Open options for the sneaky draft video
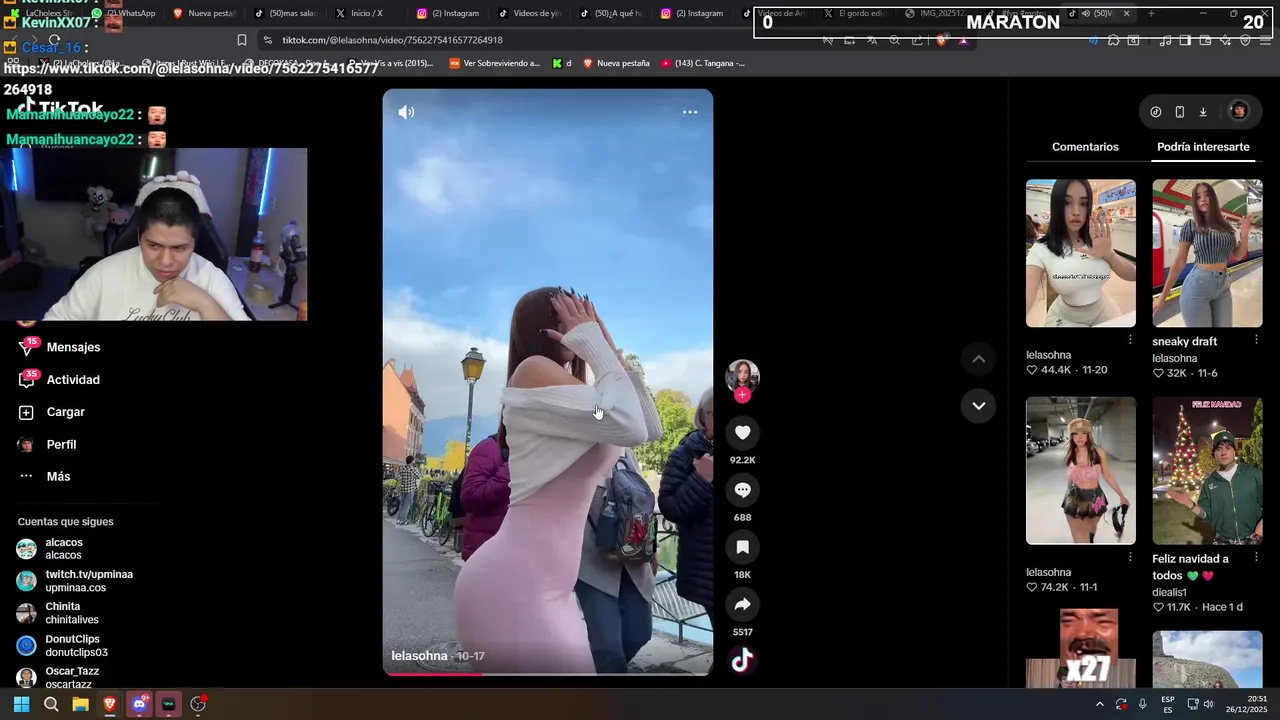The width and height of the screenshot is (1280, 720). pyautogui.click(x=1257, y=340)
